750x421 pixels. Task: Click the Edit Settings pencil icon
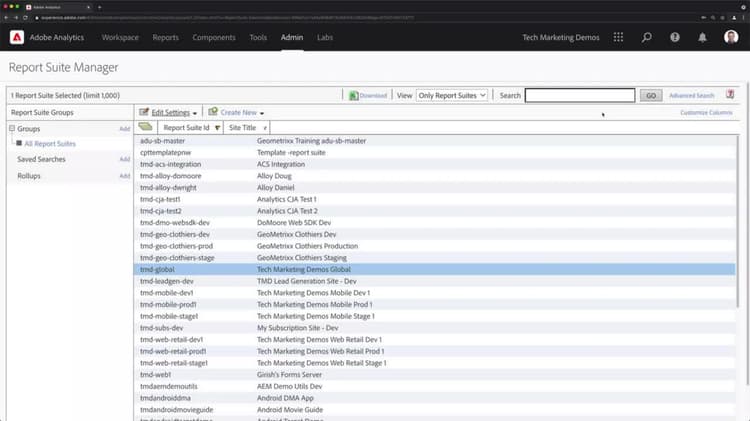(143, 112)
